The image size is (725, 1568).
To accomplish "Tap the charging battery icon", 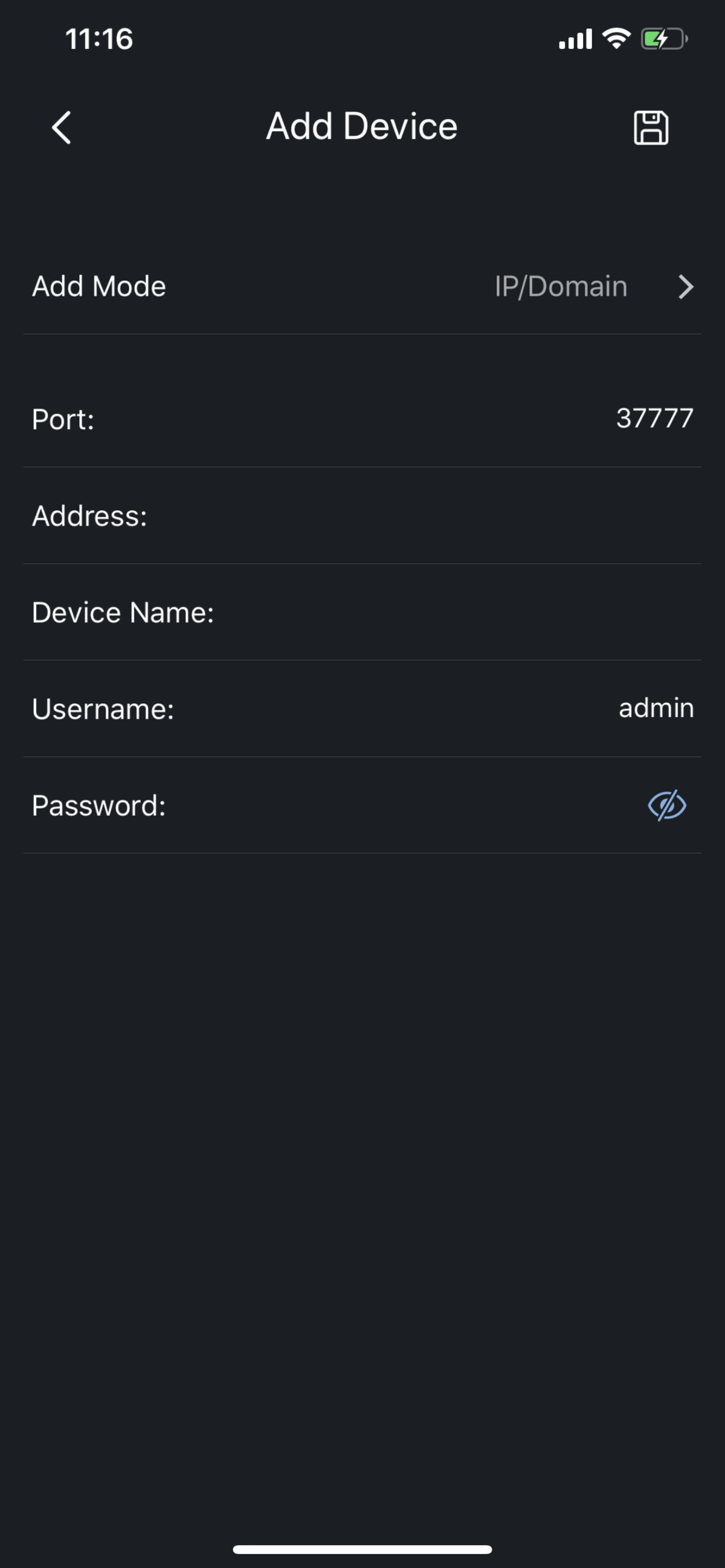I will [663, 39].
